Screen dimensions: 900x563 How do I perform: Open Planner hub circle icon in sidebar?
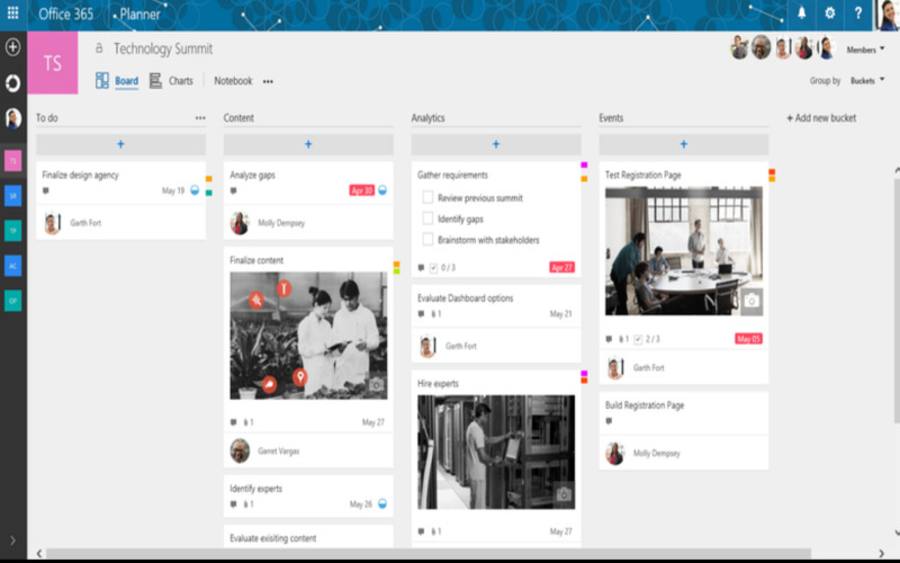pos(13,83)
